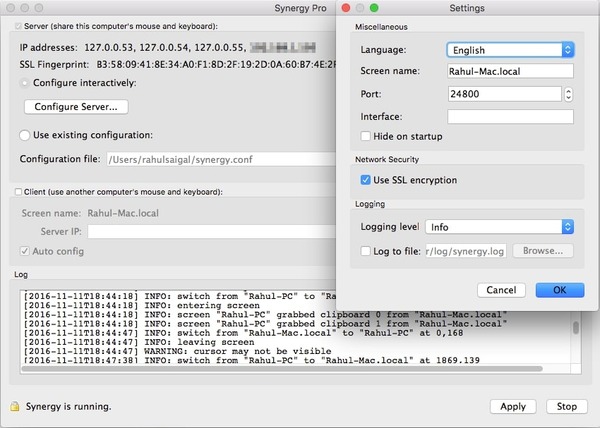
Task: Click the Configure Server... button
Action: pyautogui.click(x=76, y=107)
